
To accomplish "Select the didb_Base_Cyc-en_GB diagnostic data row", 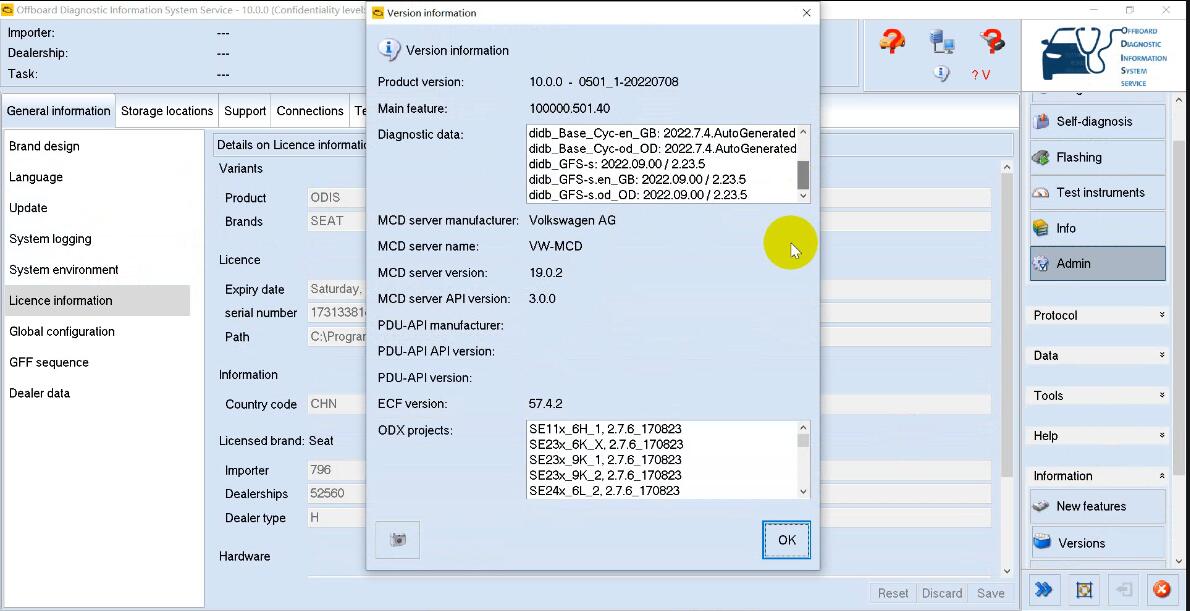I will [663, 133].
